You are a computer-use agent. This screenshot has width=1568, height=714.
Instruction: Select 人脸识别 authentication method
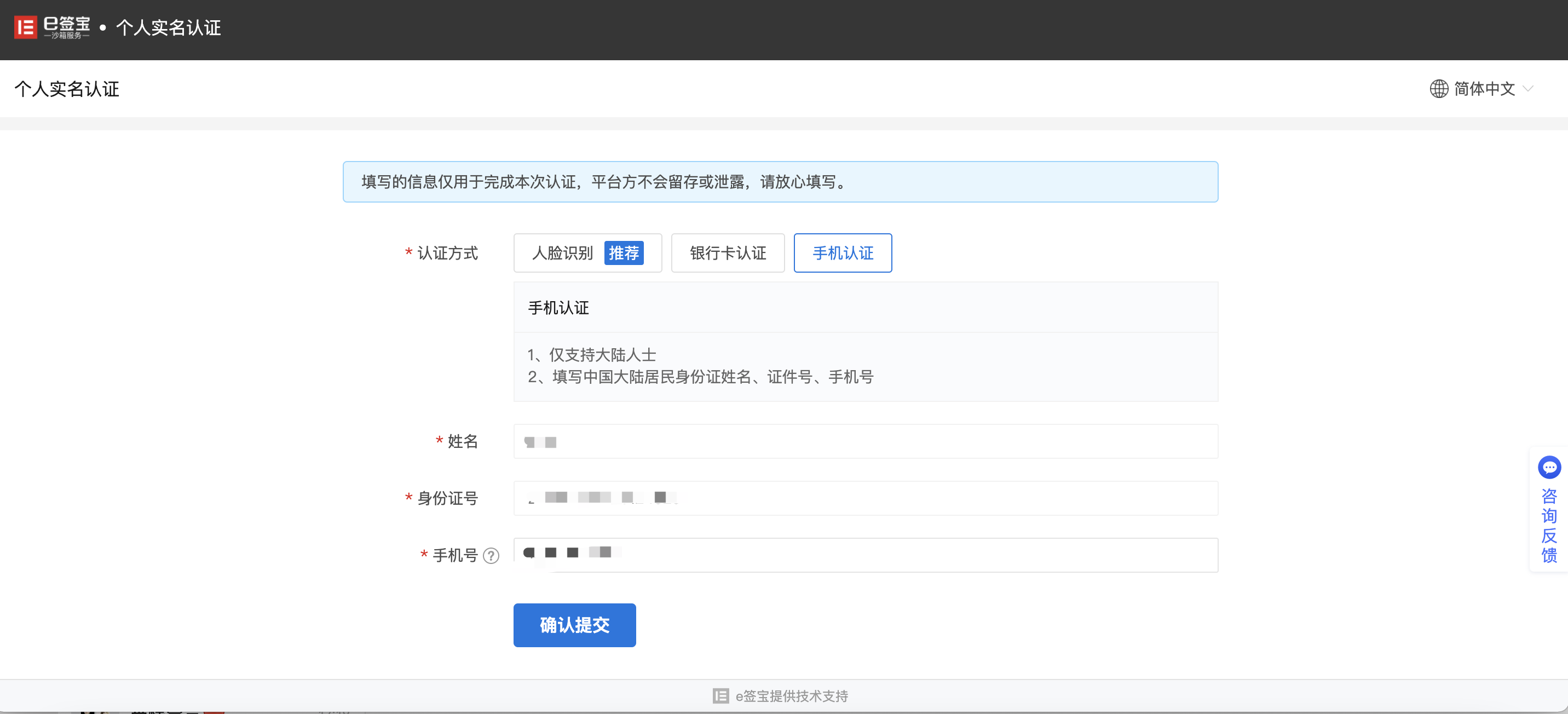pos(587,252)
